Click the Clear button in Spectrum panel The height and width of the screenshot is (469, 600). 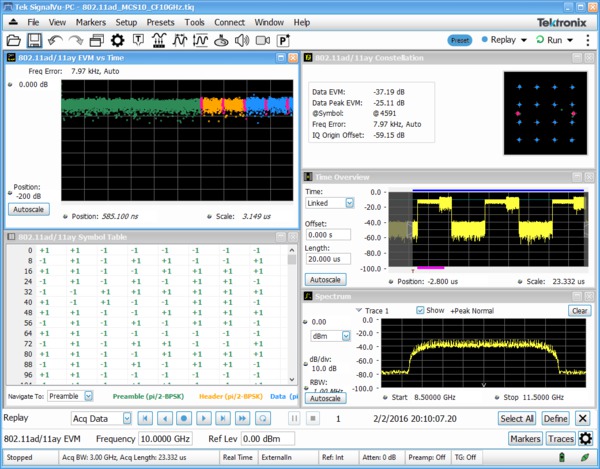pos(580,311)
